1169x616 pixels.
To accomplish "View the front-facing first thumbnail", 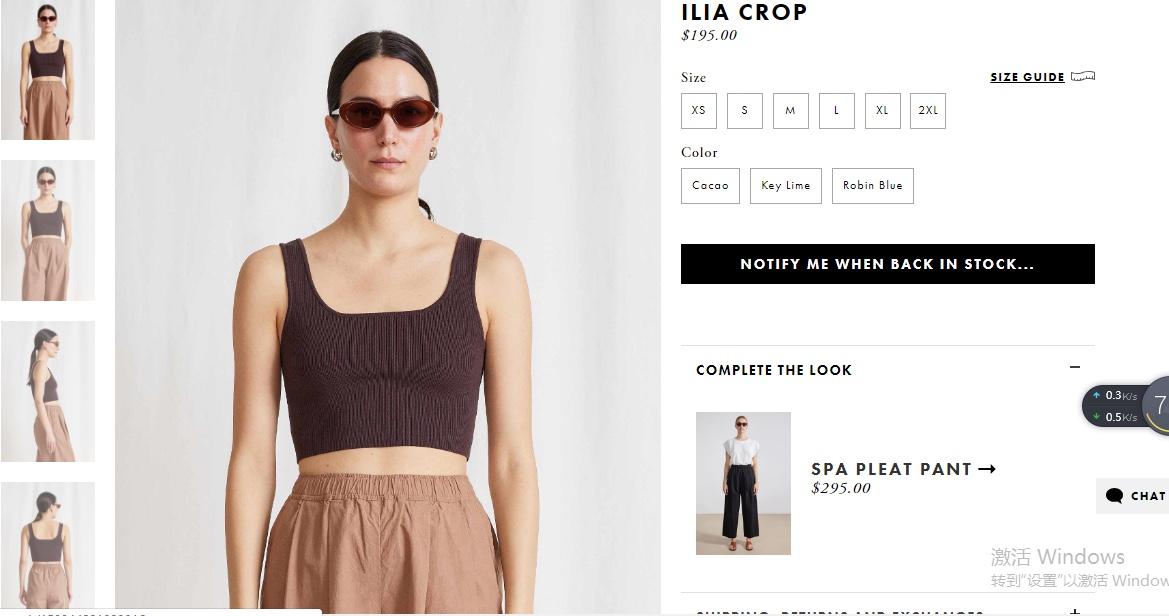I will pos(48,70).
